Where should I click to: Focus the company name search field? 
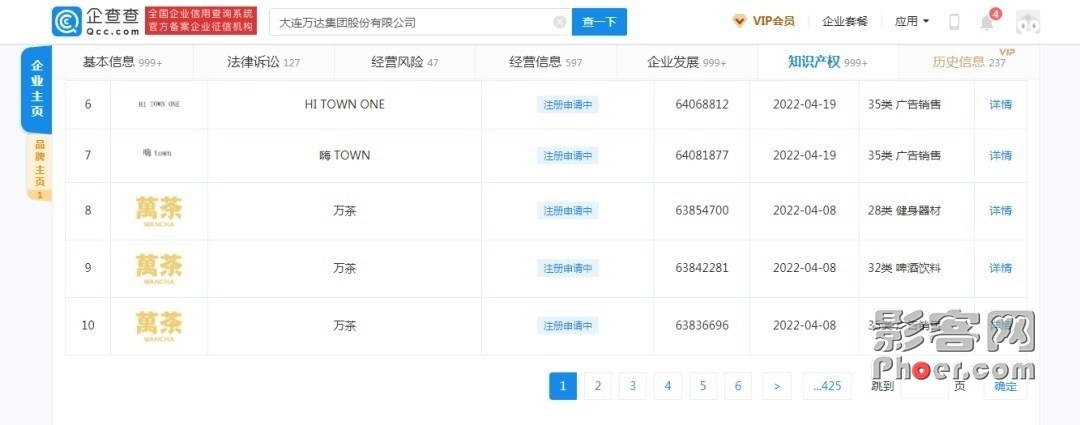[420, 22]
